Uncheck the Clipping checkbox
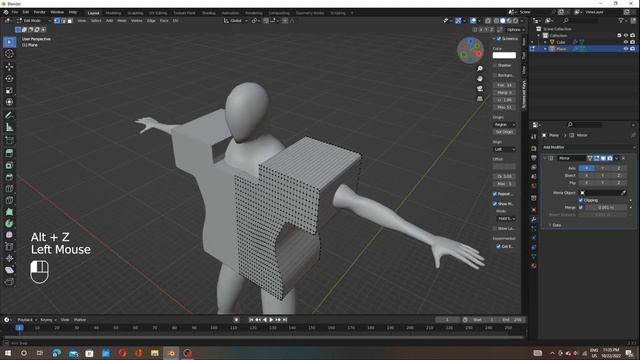640x360 pixels. (x=581, y=200)
